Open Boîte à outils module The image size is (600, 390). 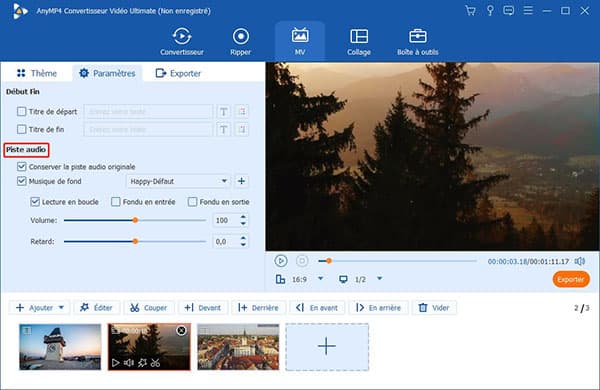coord(417,42)
